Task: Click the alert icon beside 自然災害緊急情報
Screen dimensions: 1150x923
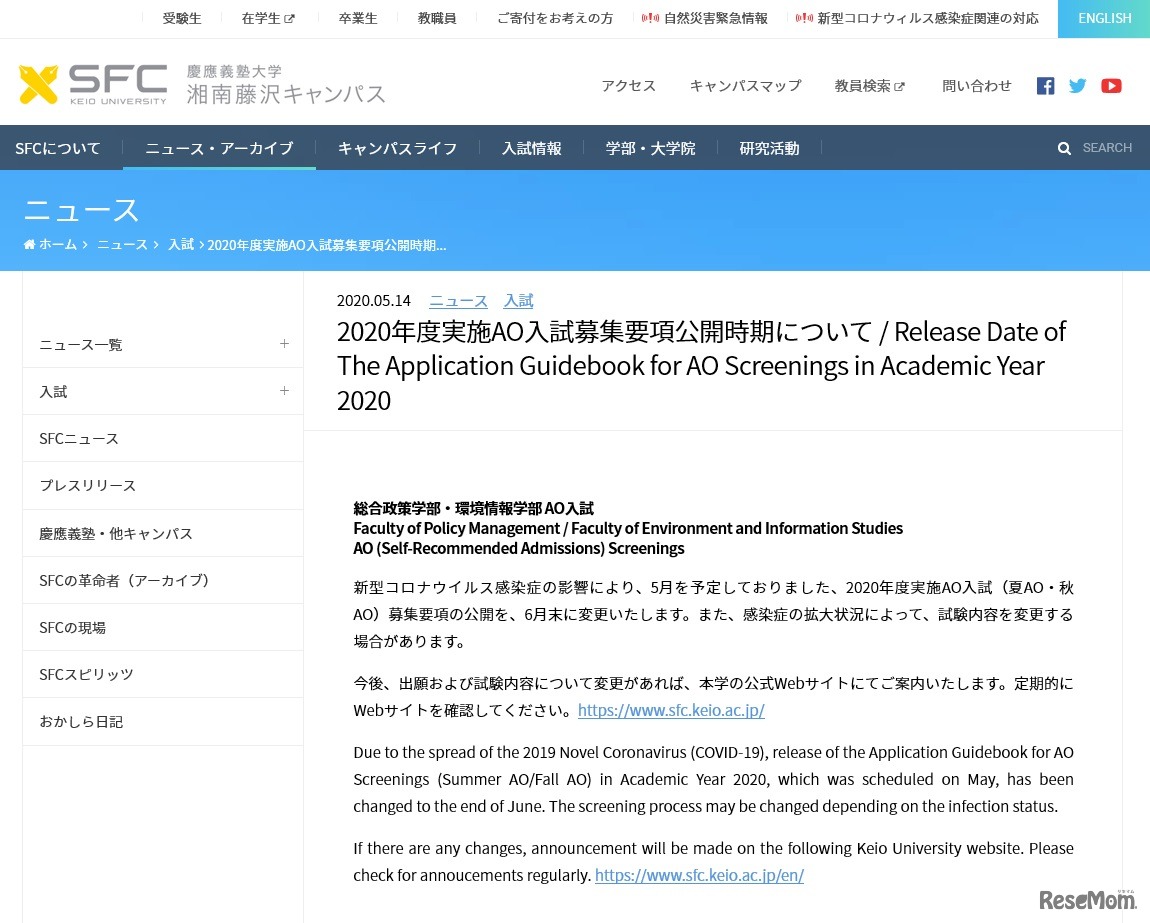Action: [650, 17]
